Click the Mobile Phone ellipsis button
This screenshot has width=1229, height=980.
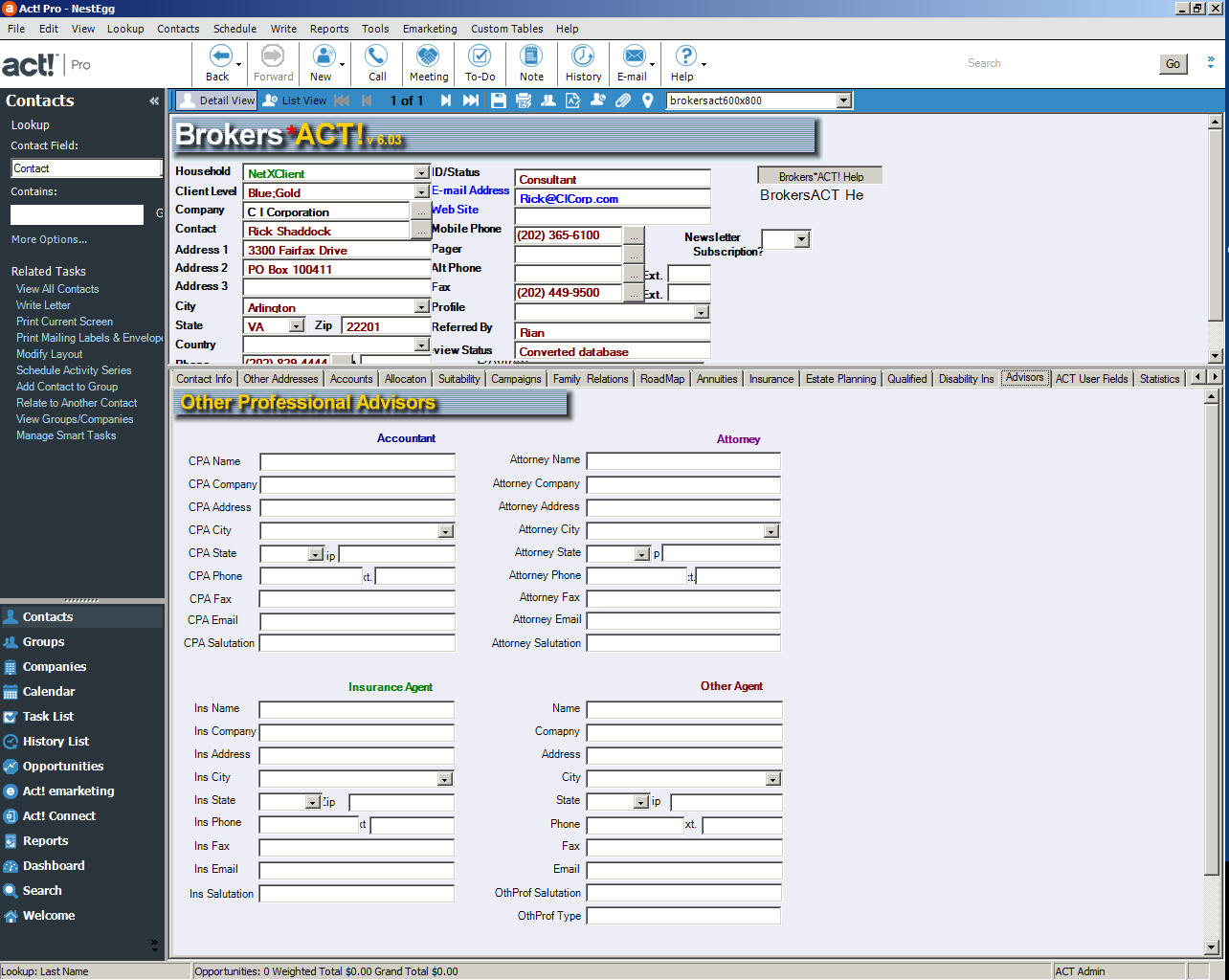[634, 235]
